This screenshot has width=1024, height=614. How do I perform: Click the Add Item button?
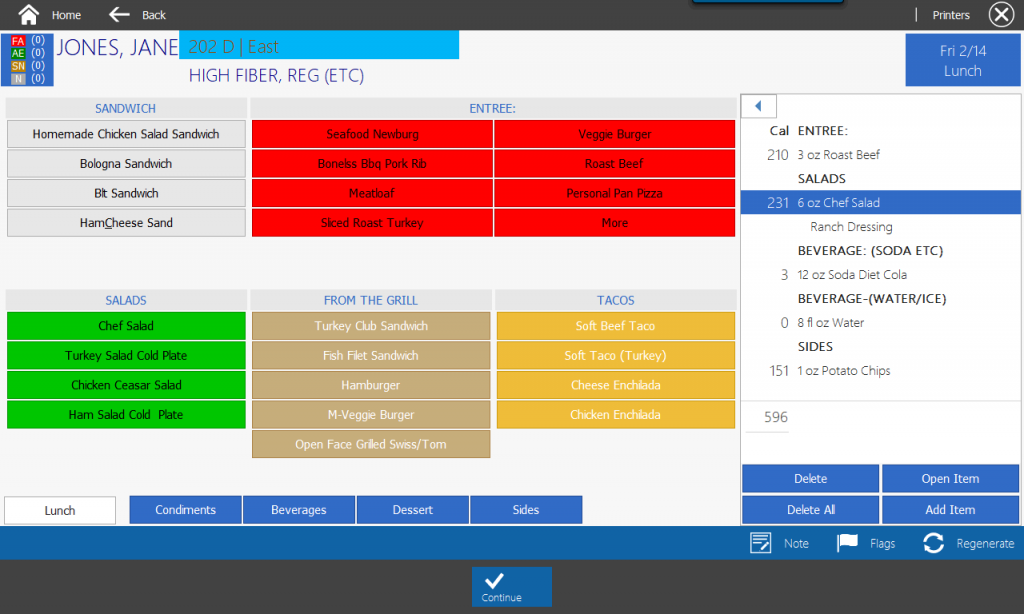[950, 509]
